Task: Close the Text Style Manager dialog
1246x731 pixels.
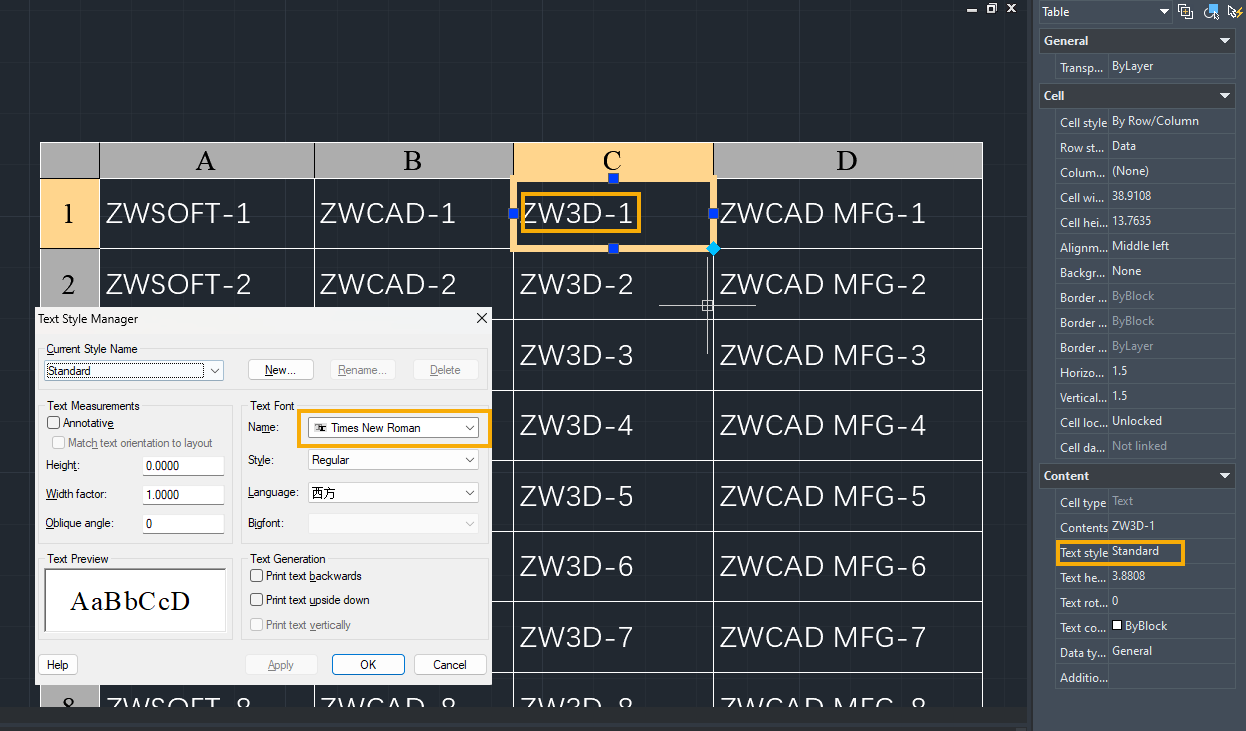Action: click(x=481, y=318)
